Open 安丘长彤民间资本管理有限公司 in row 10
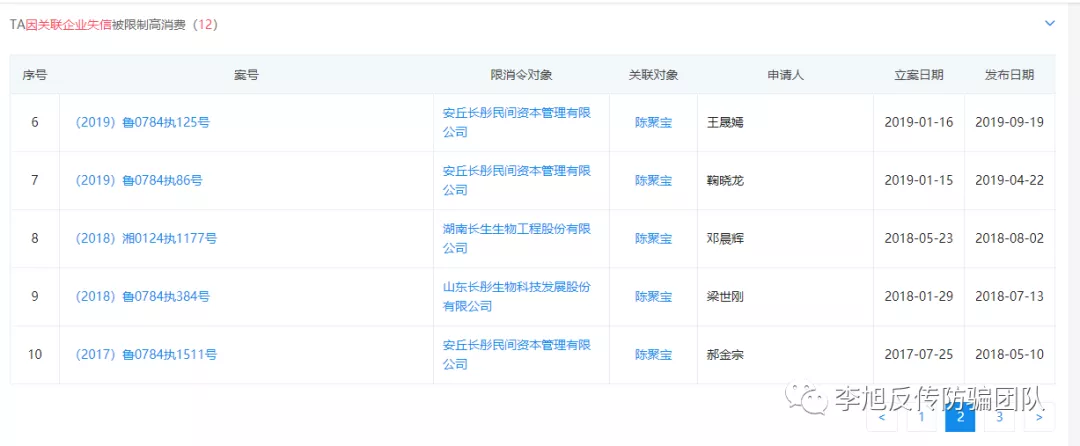1080x446 pixels. tap(517, 354)
